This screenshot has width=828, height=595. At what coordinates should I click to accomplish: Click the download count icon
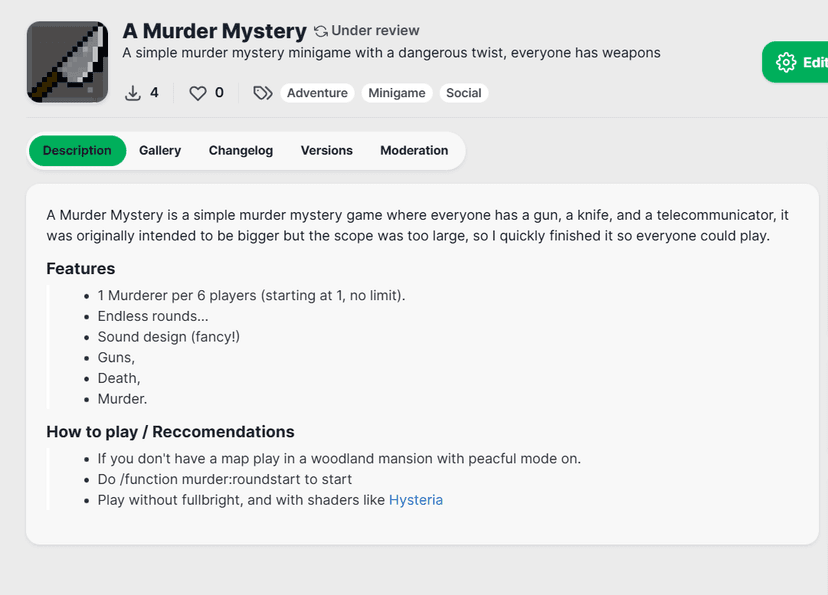pos(133,93)
